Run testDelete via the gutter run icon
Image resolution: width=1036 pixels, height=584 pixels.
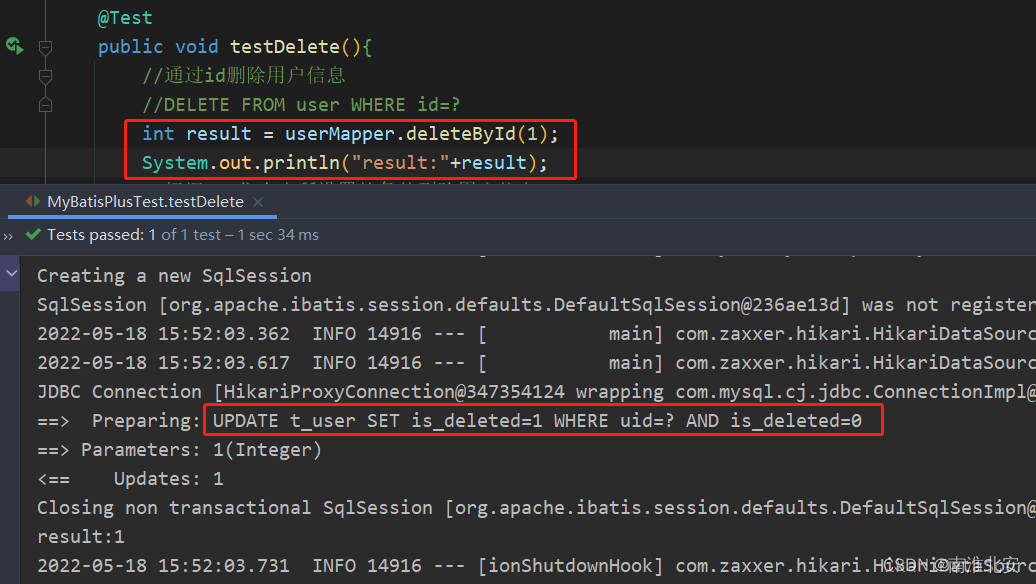(x=15, y=46)
